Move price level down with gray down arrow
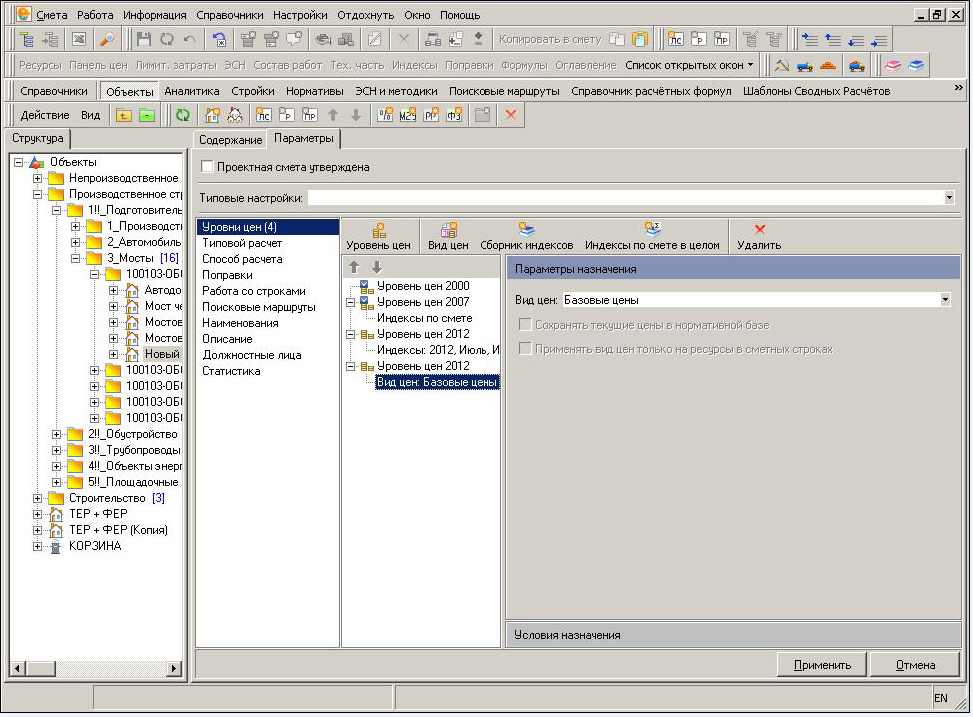973x717 pixels. point(377,268)
